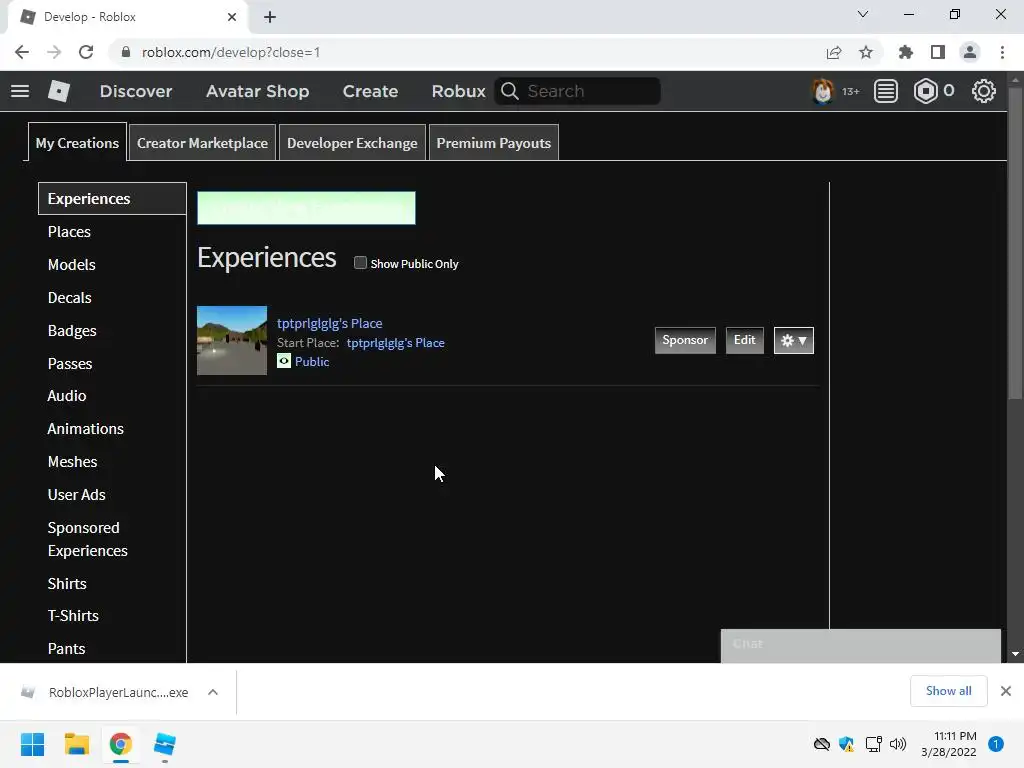Open browser extensions puzzle icon
This screenshot has width=1024, height=768.
pos(906,52)
